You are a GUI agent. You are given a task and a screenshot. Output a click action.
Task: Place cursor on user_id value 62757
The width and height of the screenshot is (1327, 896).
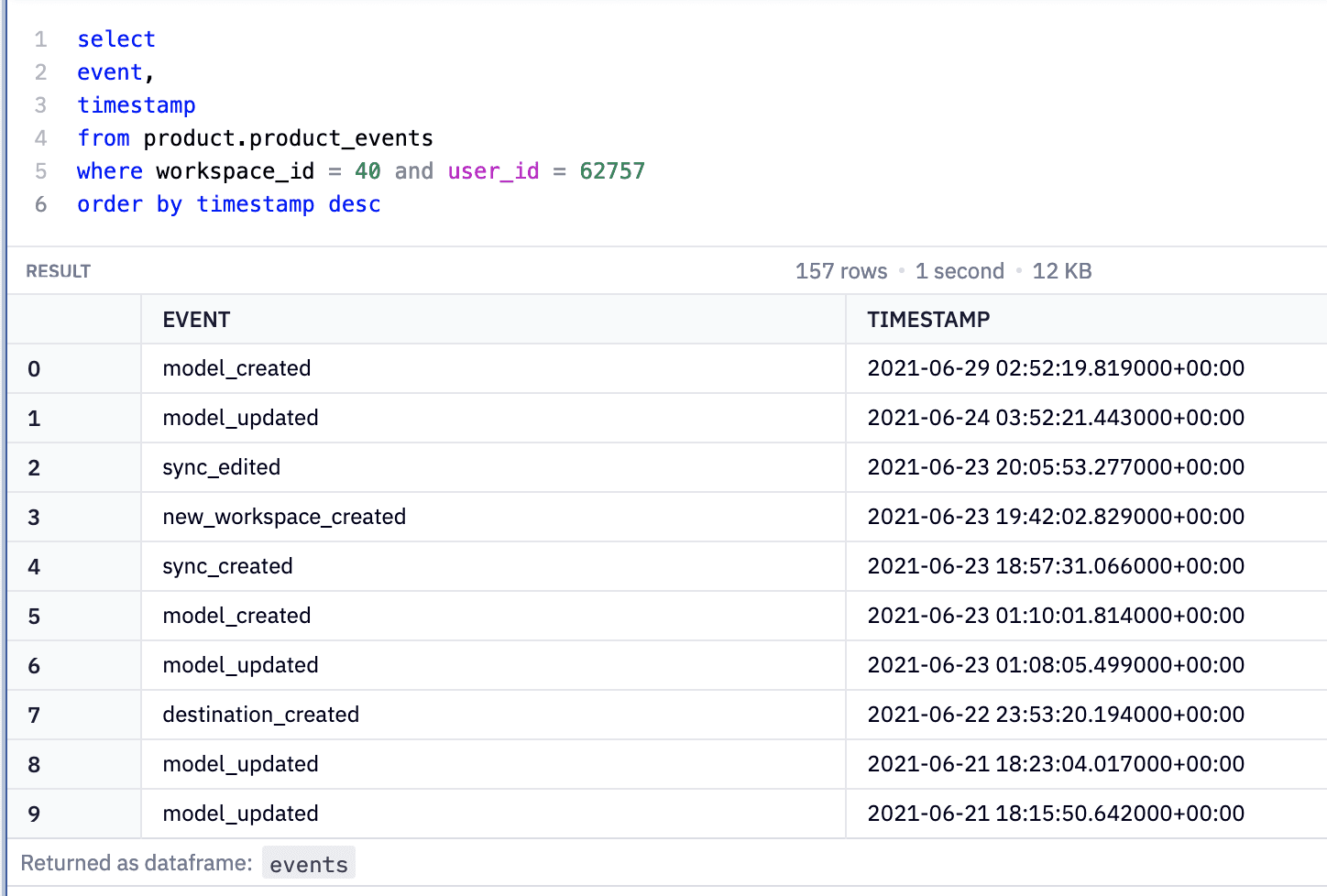(611, 171)
